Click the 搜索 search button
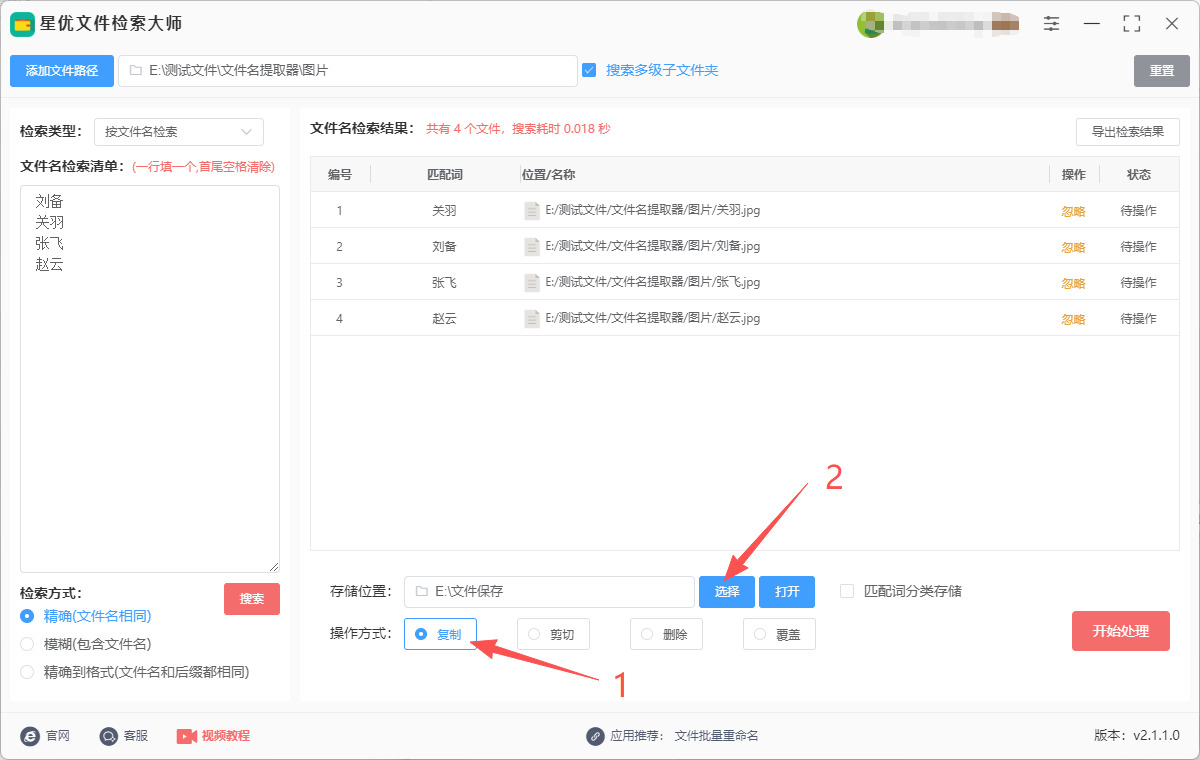This screenshot has height=760, width=1200. 252,599
